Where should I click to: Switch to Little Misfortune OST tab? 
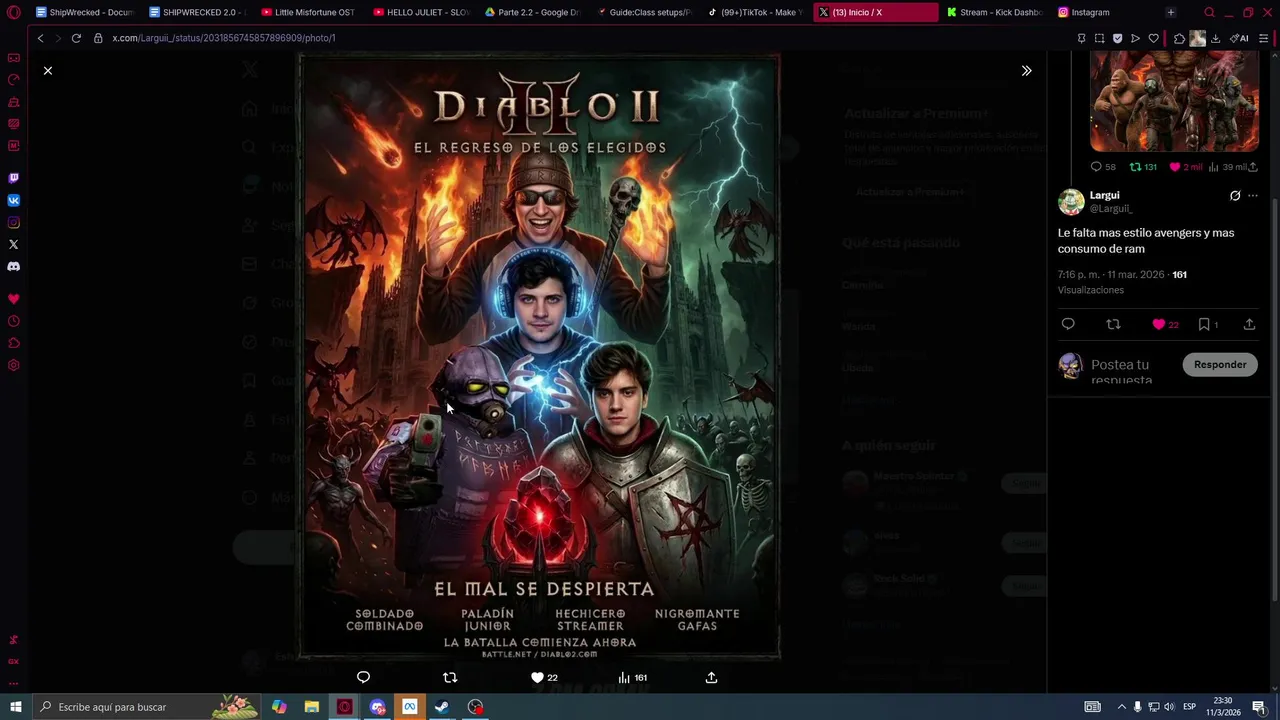[308, 12]
